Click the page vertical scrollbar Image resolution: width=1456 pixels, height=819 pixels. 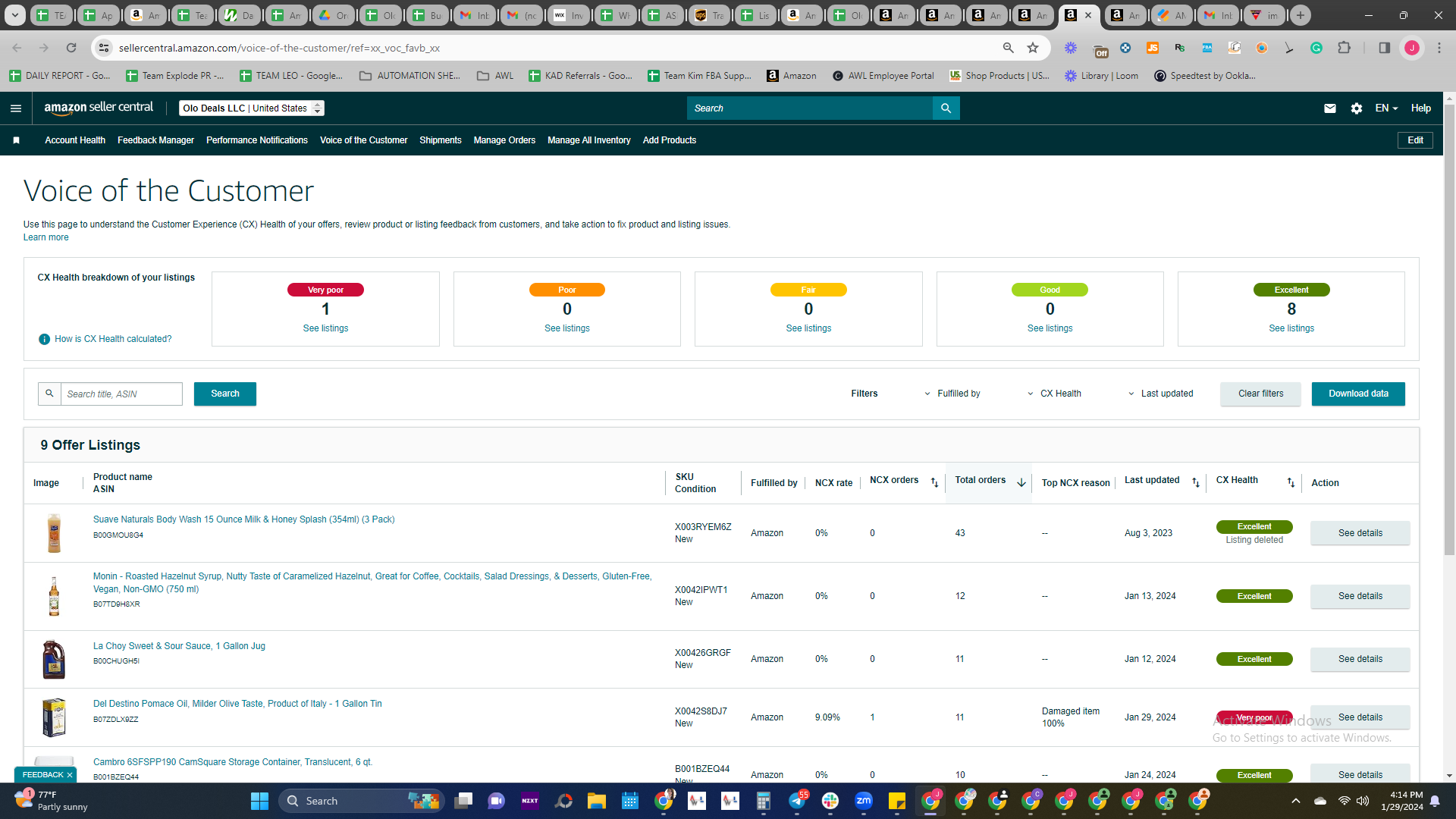(1449, 330)
